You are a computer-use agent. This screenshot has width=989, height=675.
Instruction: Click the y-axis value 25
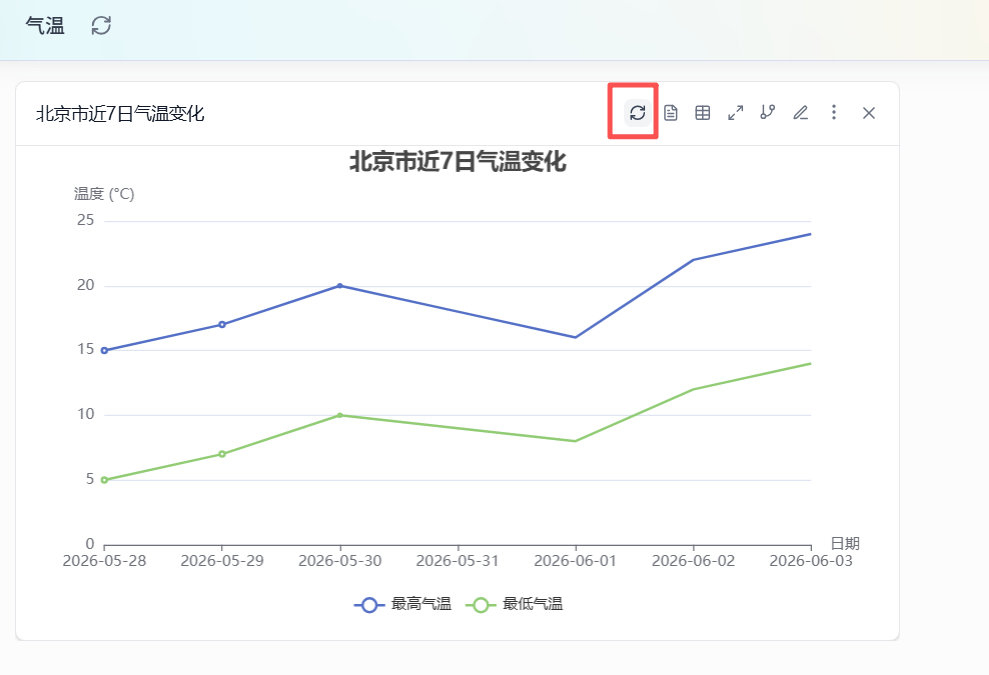[86, 220]
